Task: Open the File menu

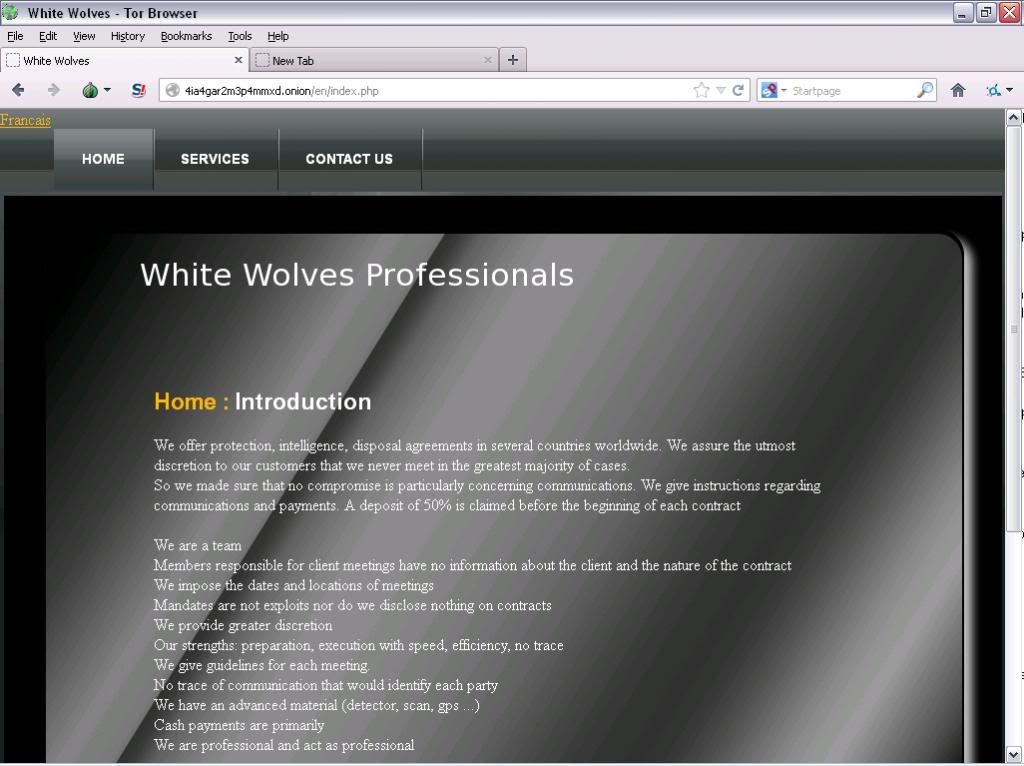Action: 15,36
